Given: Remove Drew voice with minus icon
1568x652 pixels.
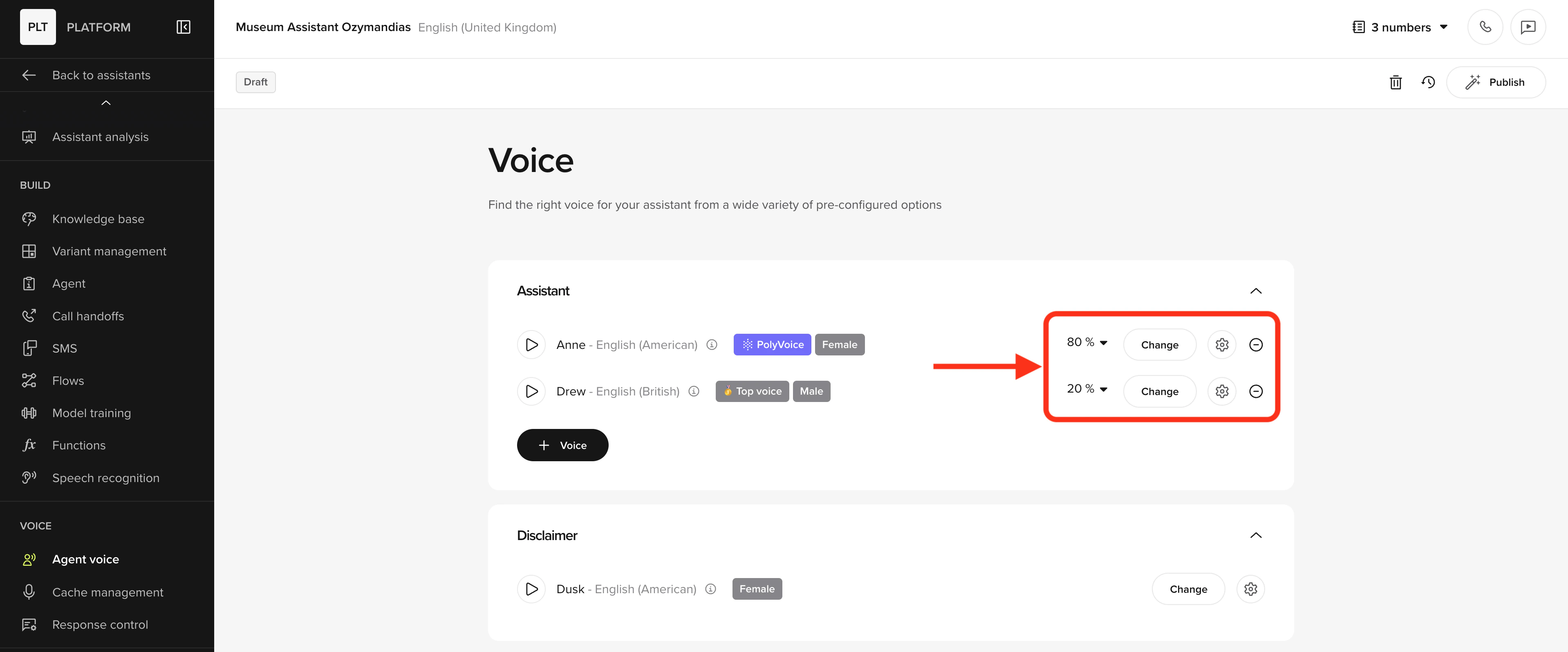Looking at the screenshot, I should [1255, 391].
